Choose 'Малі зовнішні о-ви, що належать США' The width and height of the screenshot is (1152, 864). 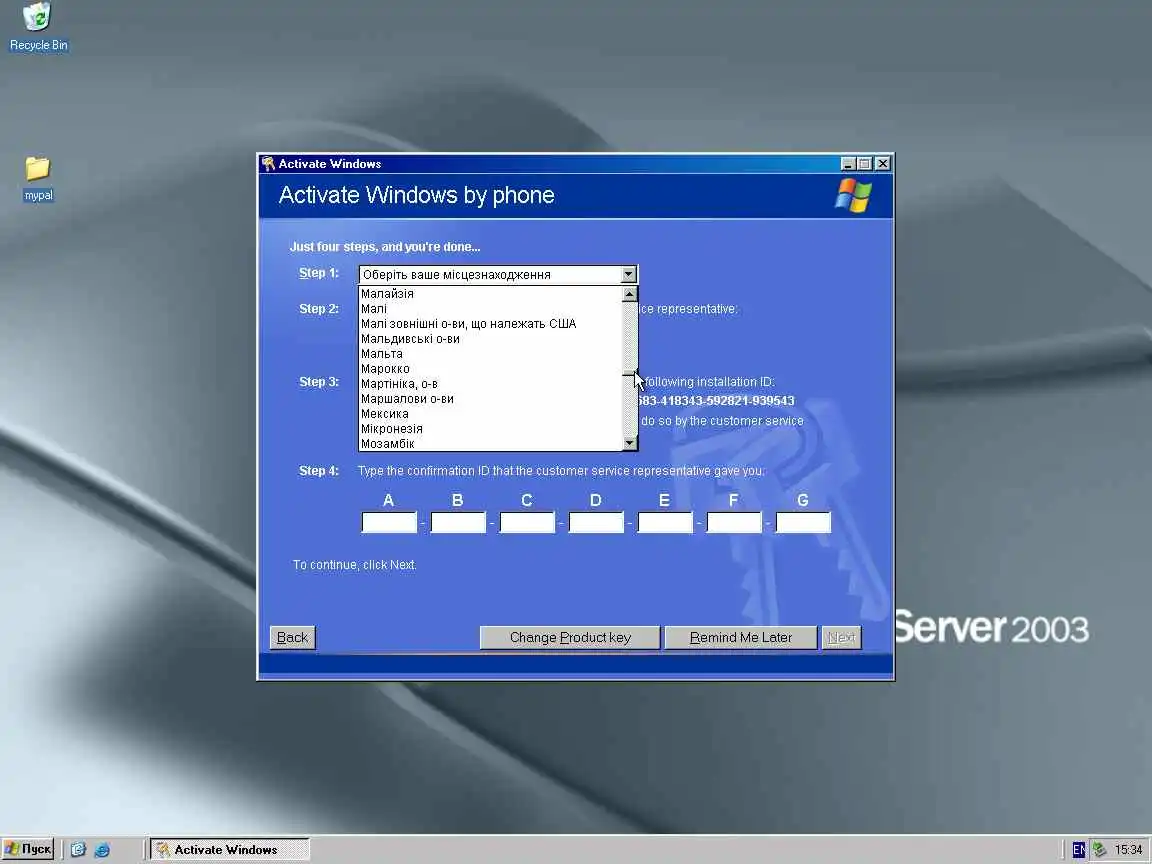click(490, 324)
